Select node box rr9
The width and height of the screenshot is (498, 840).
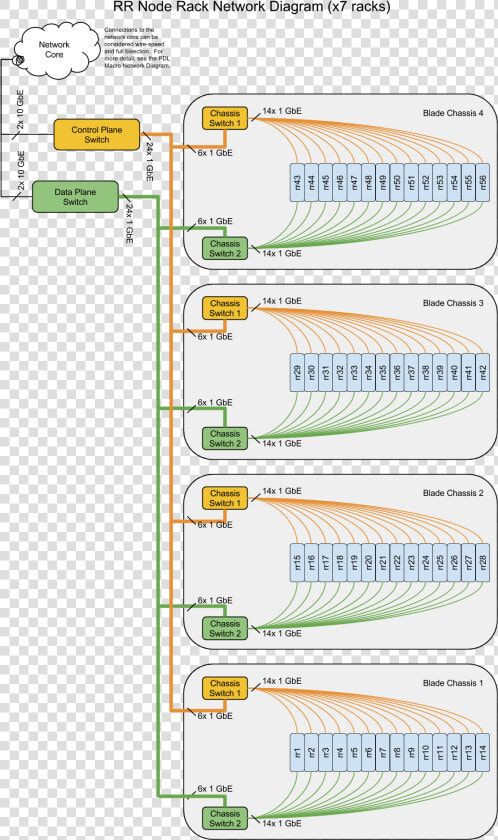pyautogui.click(x=411, y=753)
